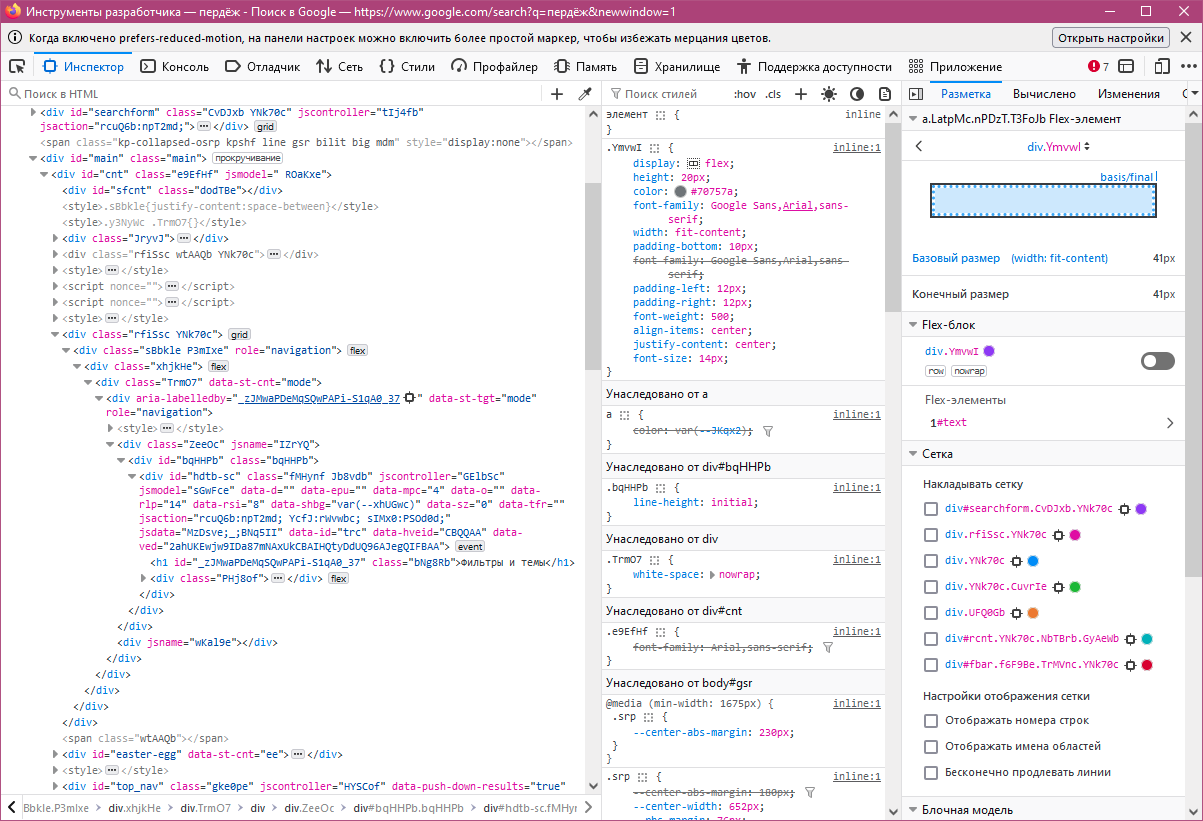The image size is (1203, 821).
Task: Check grid overlay for div.rfiSsc.YNk70c
Action: (x=931, y=535)
